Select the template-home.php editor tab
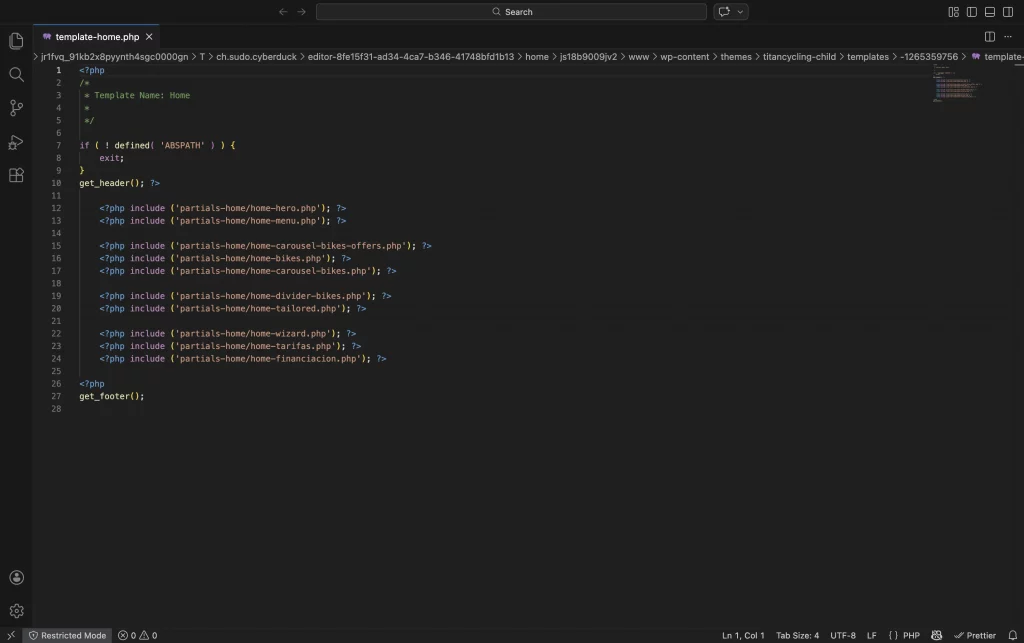The image size is (1024, 643). (96, 34)
